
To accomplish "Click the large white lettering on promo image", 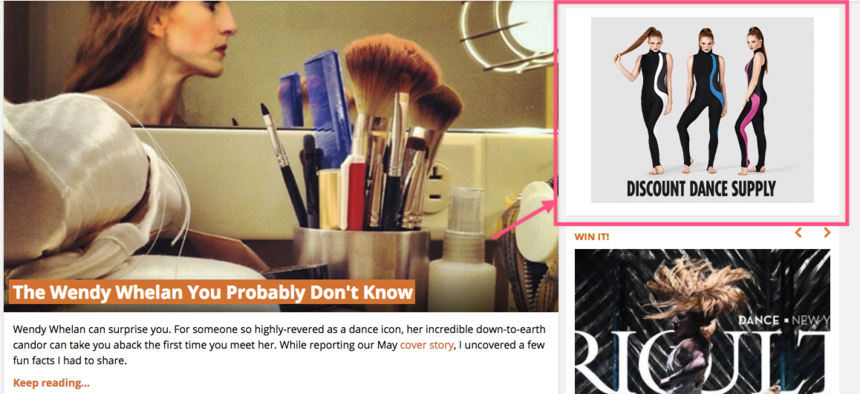I will pyautogui.click(x=702, y=357).
